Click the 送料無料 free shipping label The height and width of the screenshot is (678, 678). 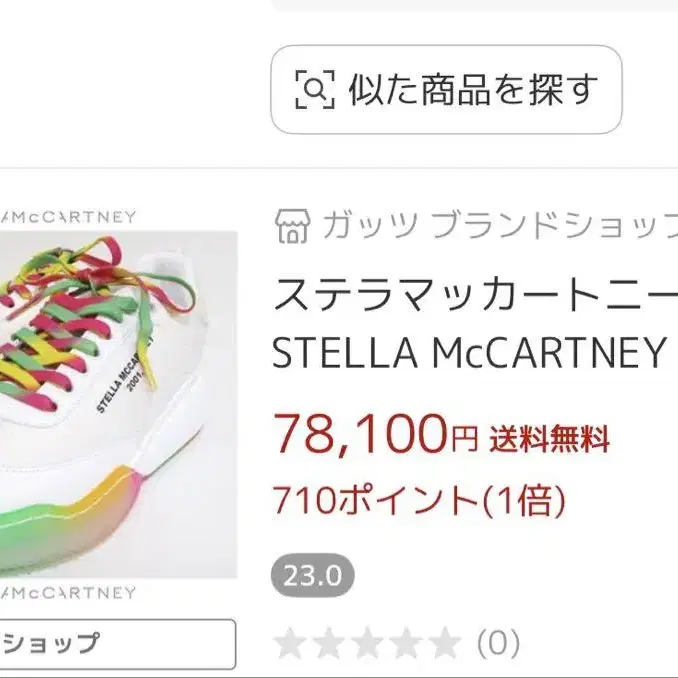(550, 439)
